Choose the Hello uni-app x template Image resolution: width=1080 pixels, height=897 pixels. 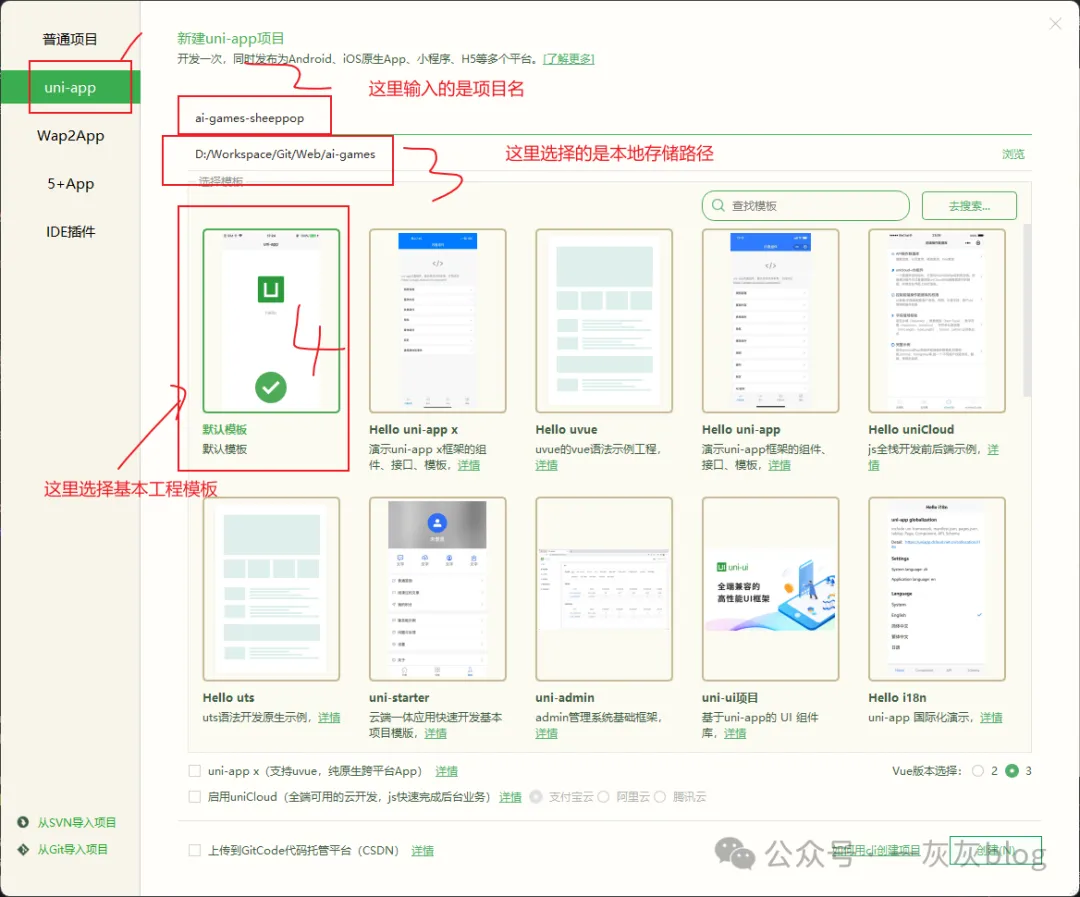point(437,318)
